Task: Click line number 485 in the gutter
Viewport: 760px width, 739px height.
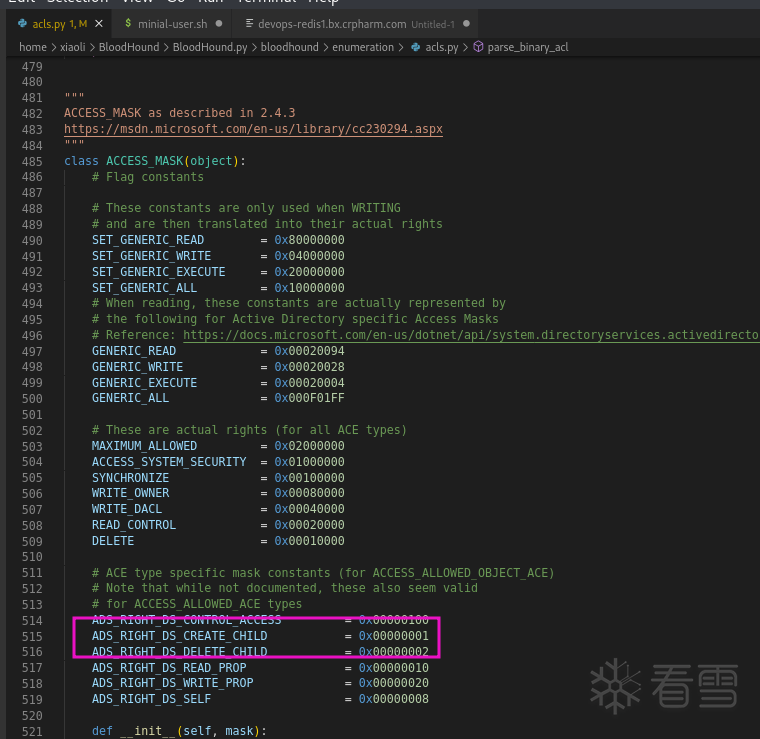Action: click(x=34, y=161)
